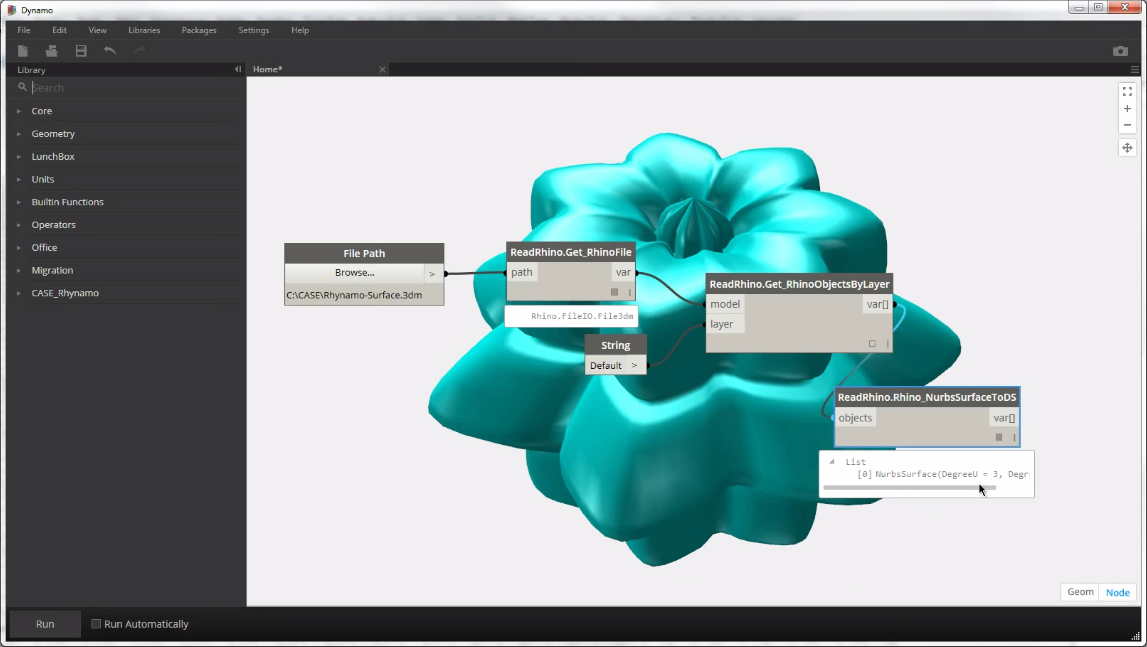Close the Home* tab
The height and width of the screenshot is (647, 1147).
[x=382, y=70]
